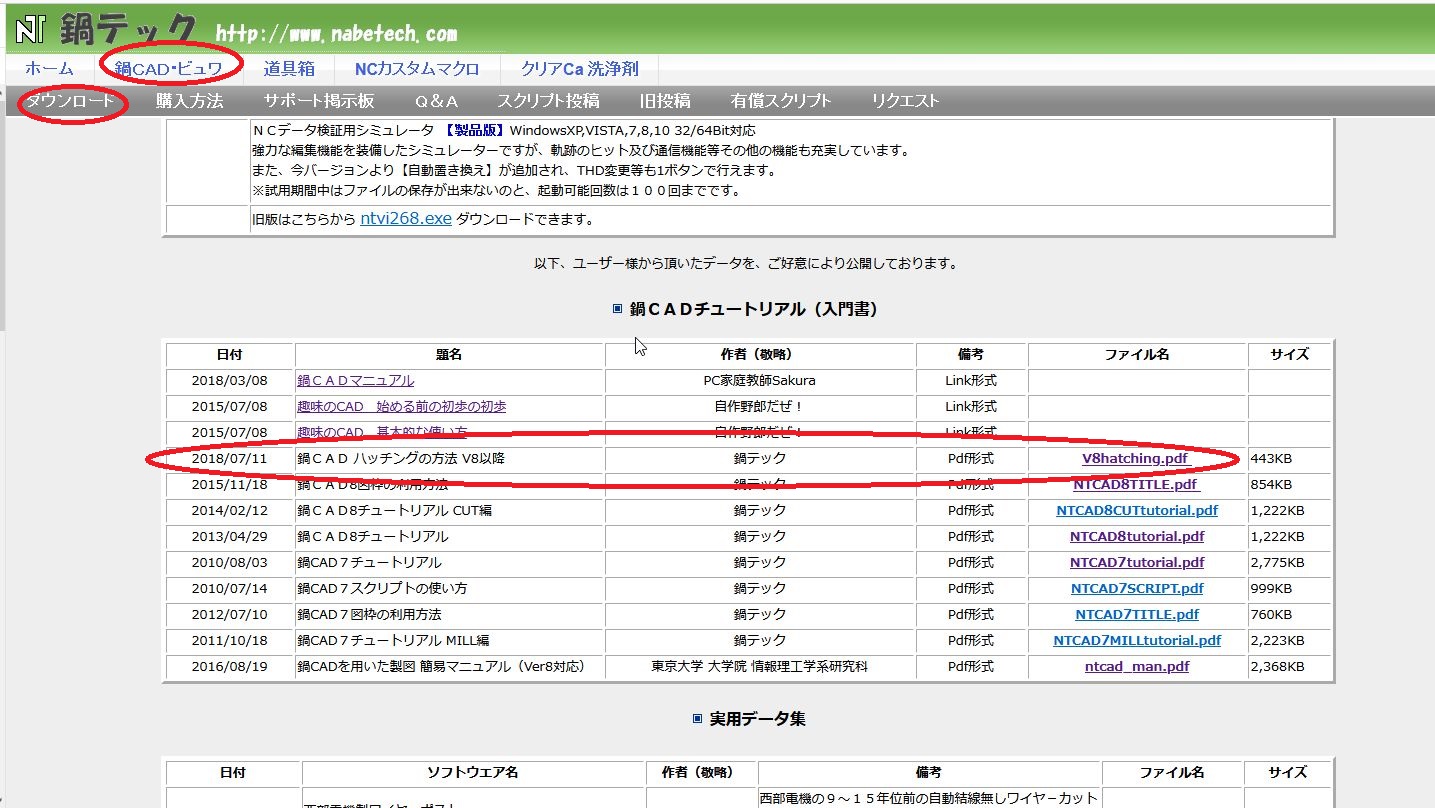Open the 鍋CADマニュアル link

[x=355, y=381]
